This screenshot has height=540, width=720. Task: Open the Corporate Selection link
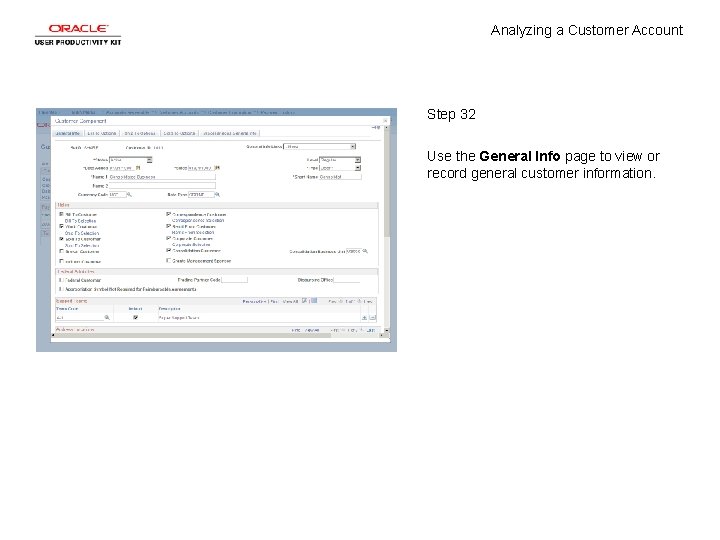tap(191, 245)
